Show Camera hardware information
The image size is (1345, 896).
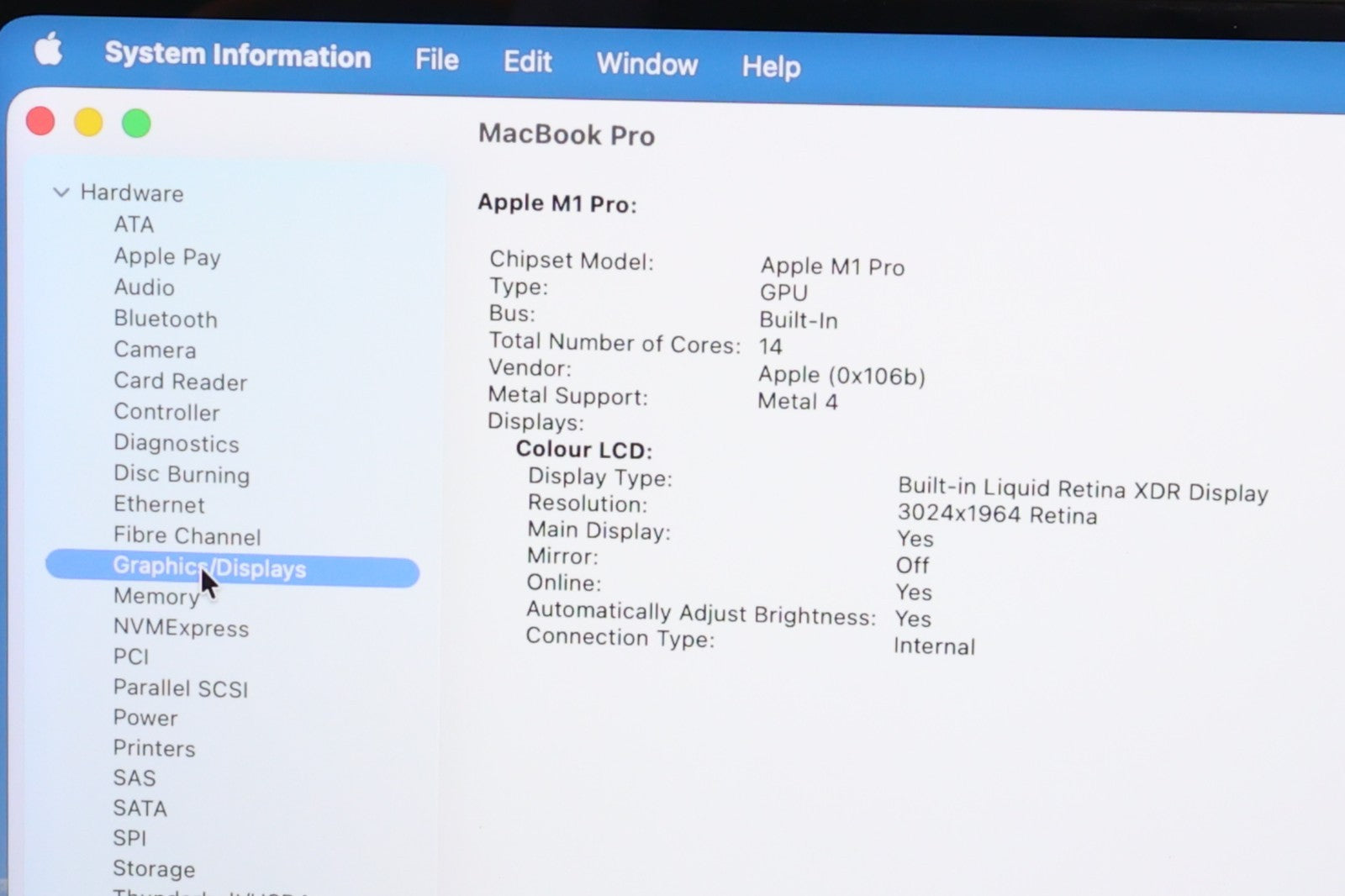[155, 350]
